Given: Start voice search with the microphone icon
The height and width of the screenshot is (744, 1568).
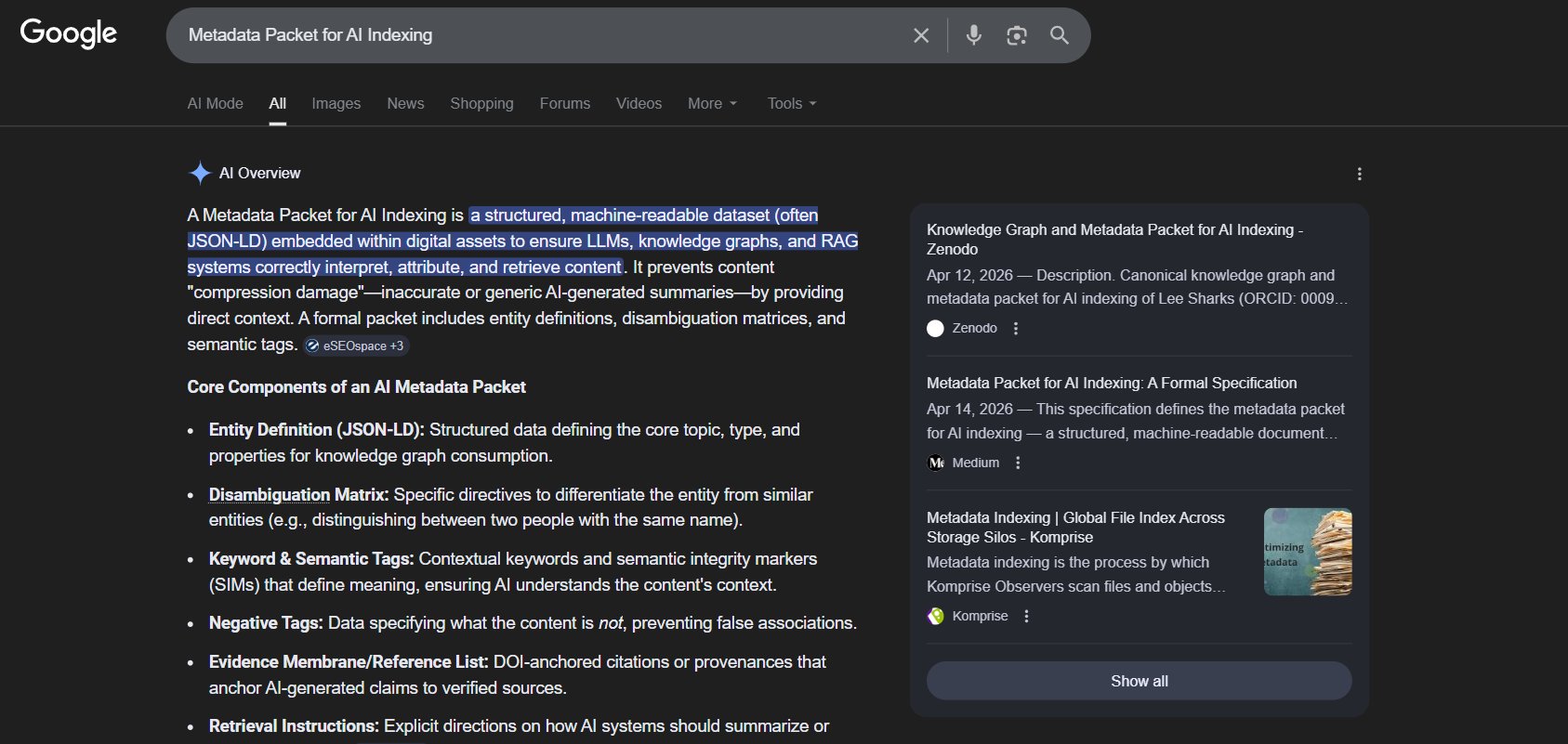Looking at the screenshot, I should (x=973, y=35).
